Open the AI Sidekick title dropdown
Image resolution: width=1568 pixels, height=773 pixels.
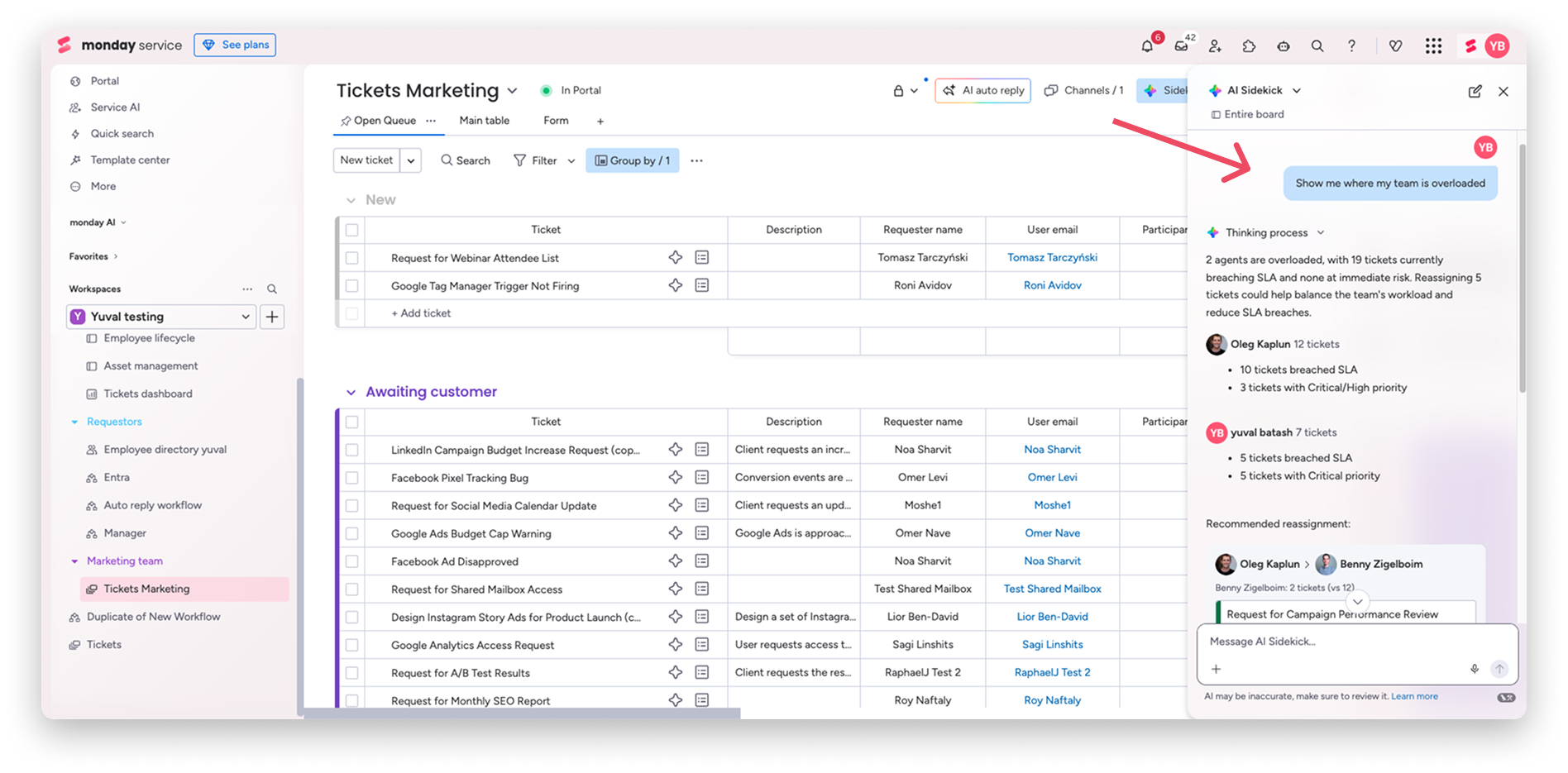tap(1296, 91)
